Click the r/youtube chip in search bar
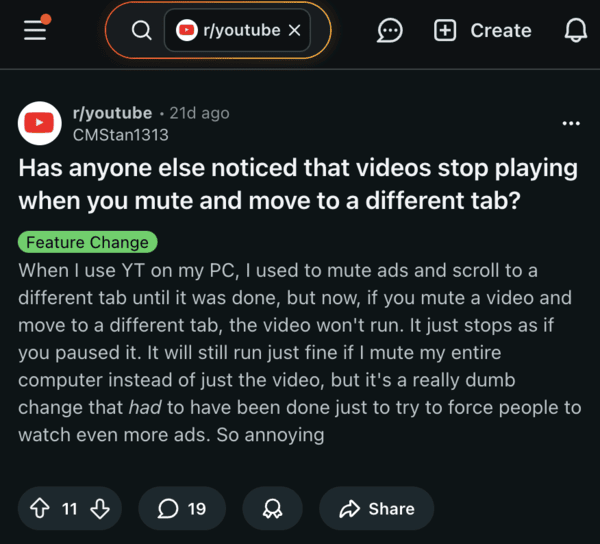The image size is (600, 544). 228,31
